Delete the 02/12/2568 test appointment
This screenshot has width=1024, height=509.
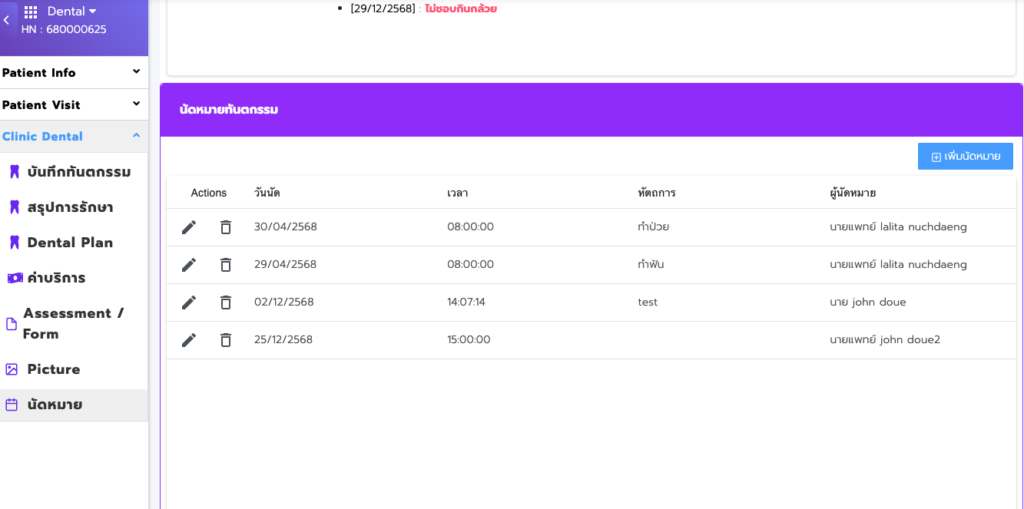tap(225, 302)
